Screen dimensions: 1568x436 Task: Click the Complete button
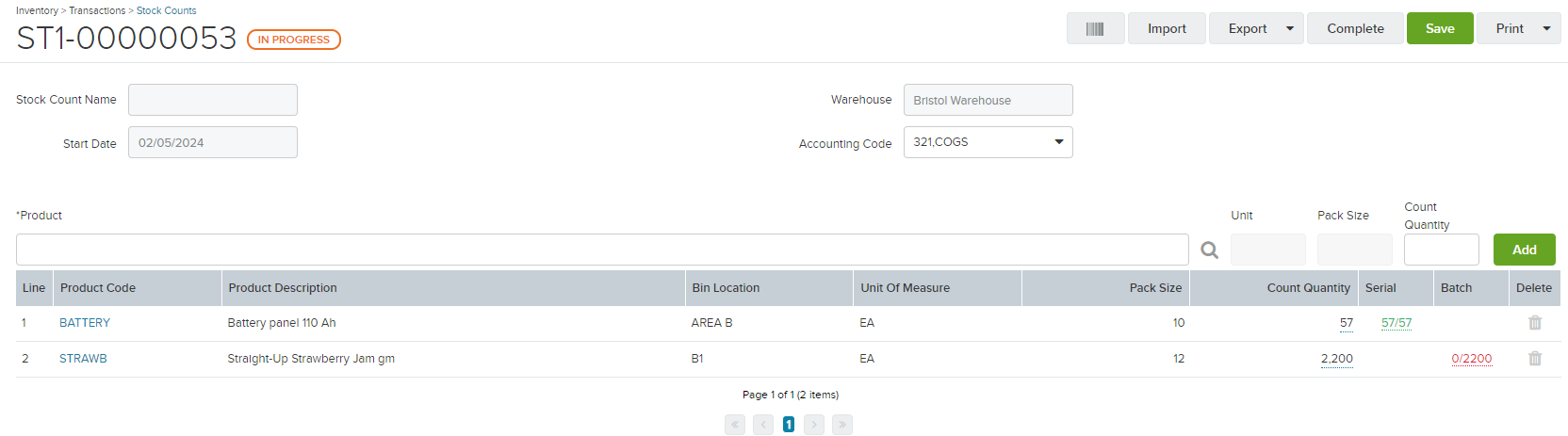click(x=1355, y=28)
